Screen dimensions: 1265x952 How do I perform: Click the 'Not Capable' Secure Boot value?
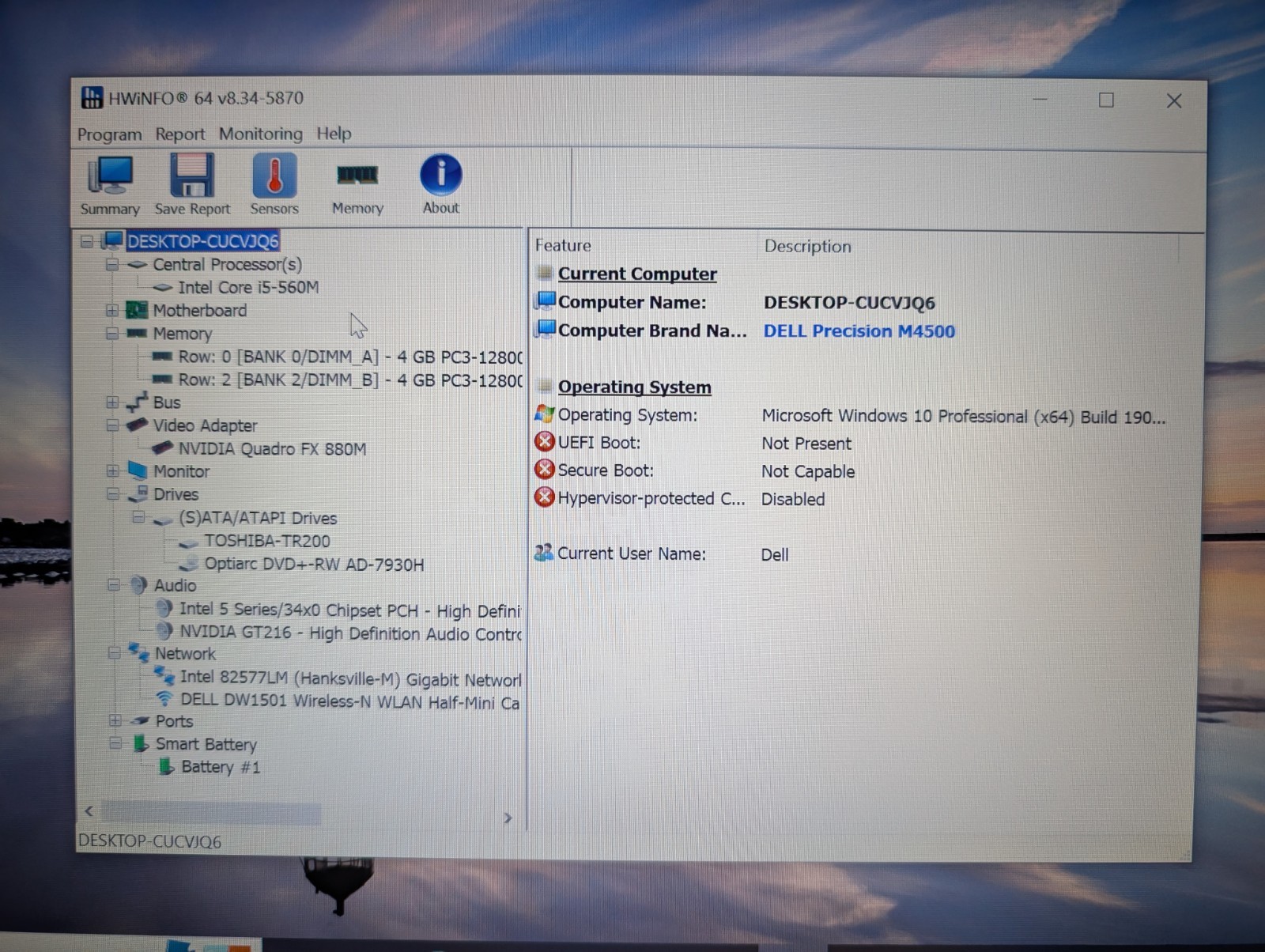pos(808,471)
